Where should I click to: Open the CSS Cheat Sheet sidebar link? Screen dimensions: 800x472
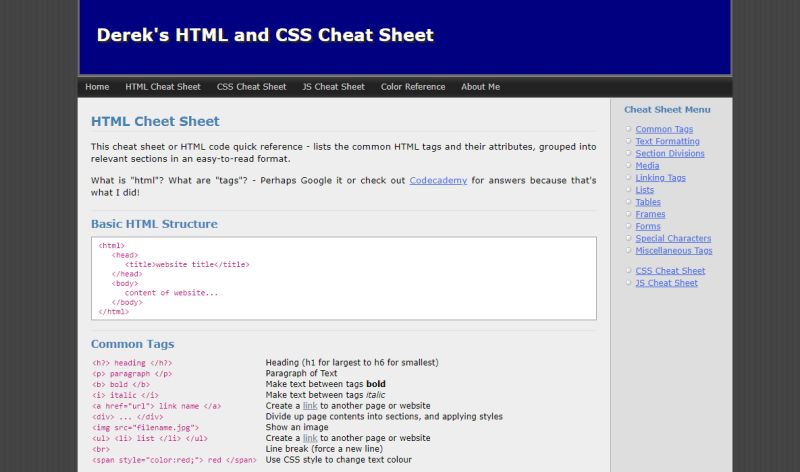(670, 271)
